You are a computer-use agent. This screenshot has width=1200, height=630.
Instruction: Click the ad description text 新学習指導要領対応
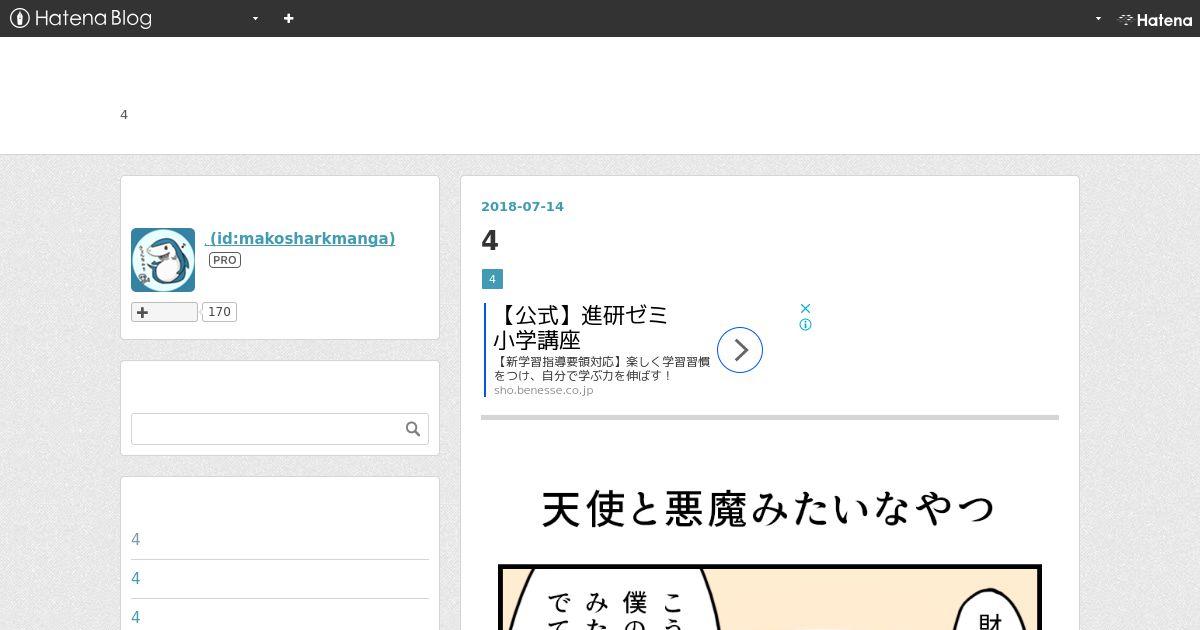tap(602, 368)
